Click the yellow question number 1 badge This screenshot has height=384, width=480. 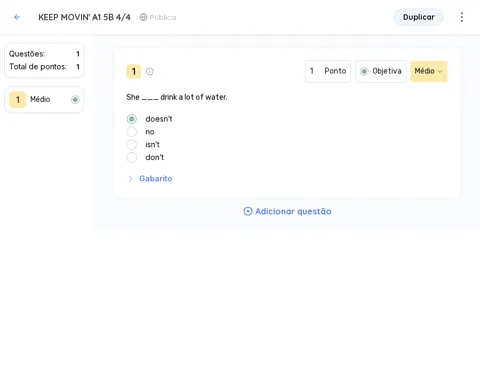click(x=134, y=71)
